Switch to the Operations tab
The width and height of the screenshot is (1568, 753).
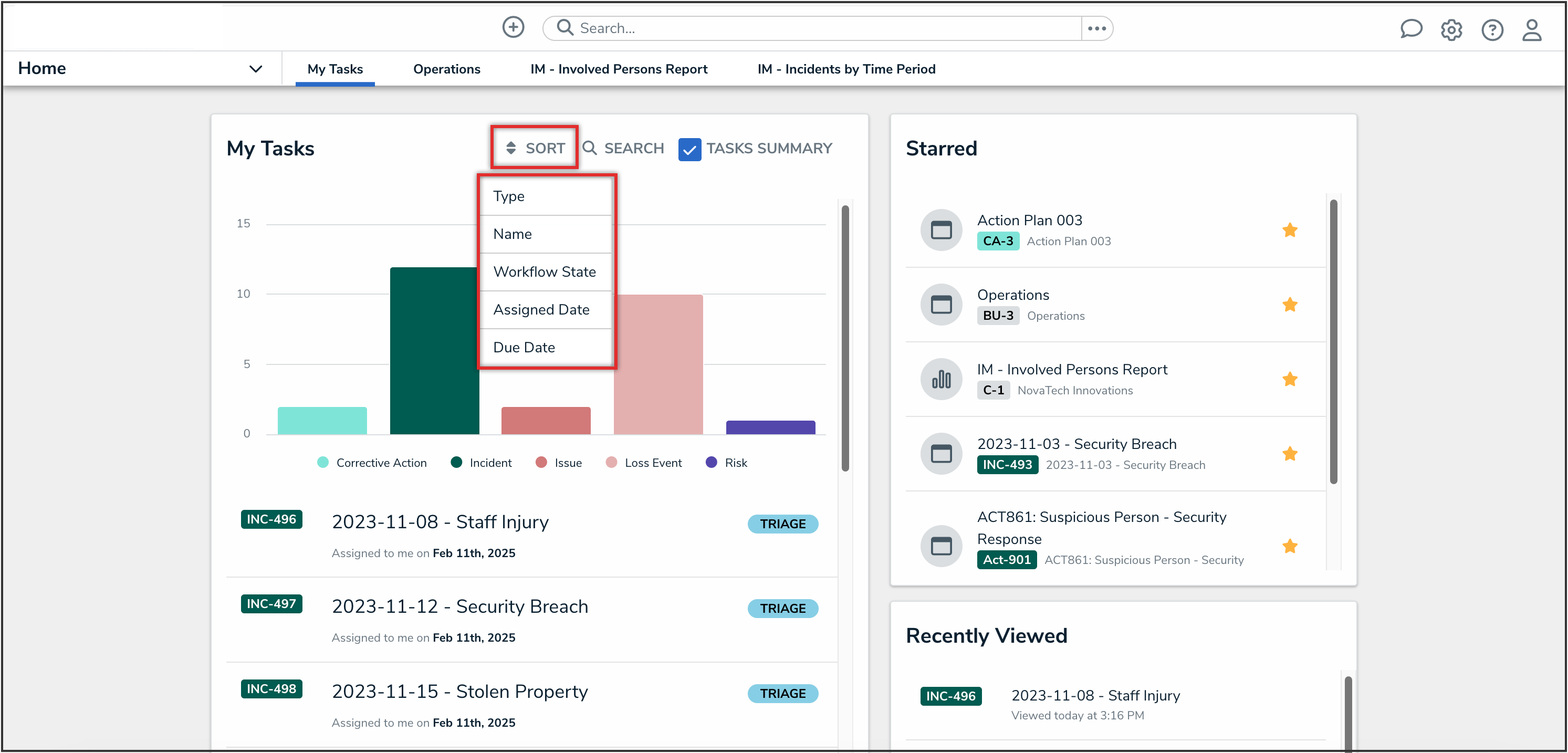[x=446, y=69]
